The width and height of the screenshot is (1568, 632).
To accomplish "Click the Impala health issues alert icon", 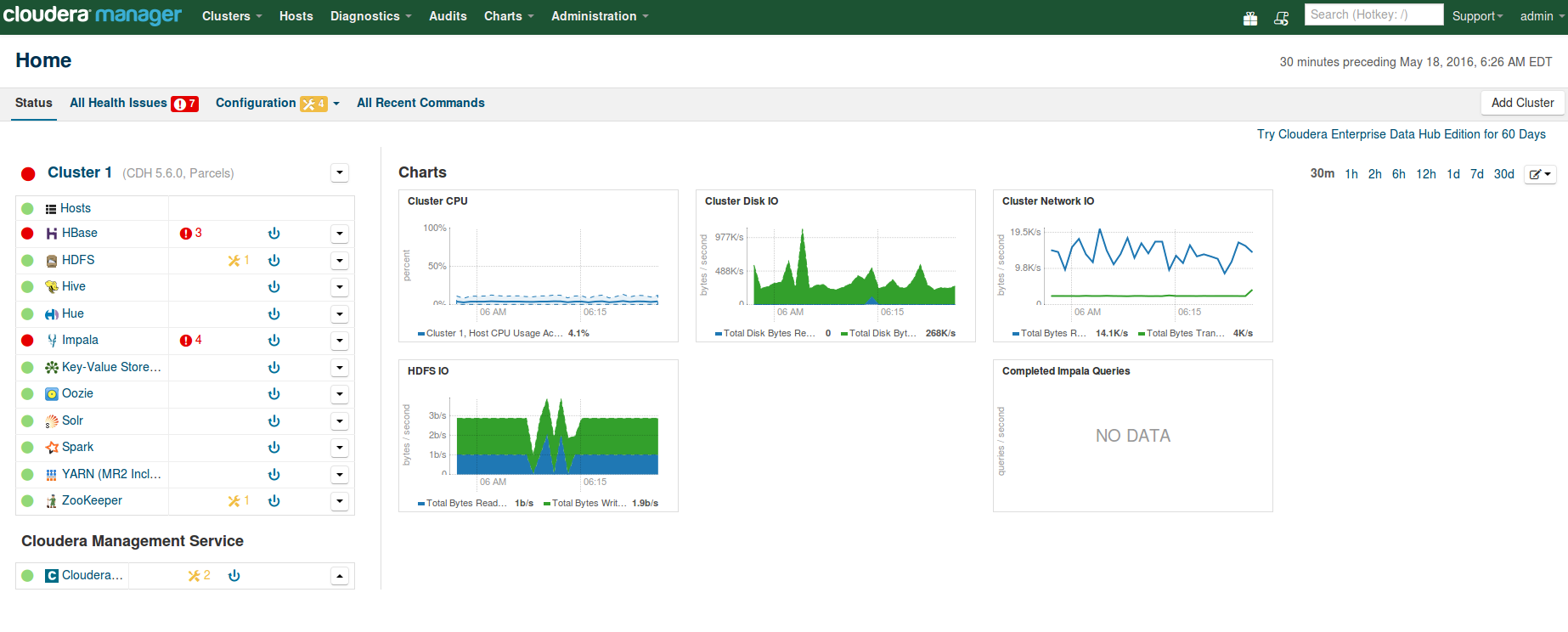I will pyautogui.click(x=186, y=341).
